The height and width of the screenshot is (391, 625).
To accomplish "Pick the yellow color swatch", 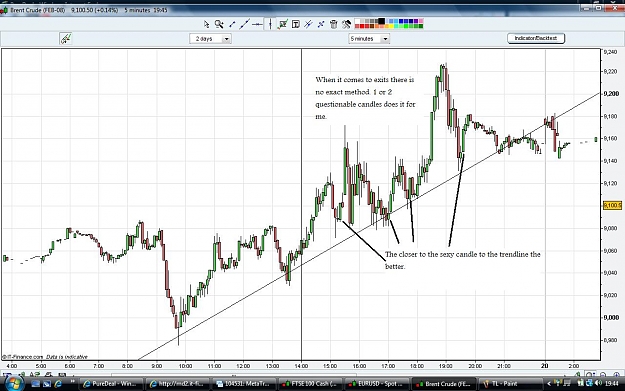I will click(391, 26).
